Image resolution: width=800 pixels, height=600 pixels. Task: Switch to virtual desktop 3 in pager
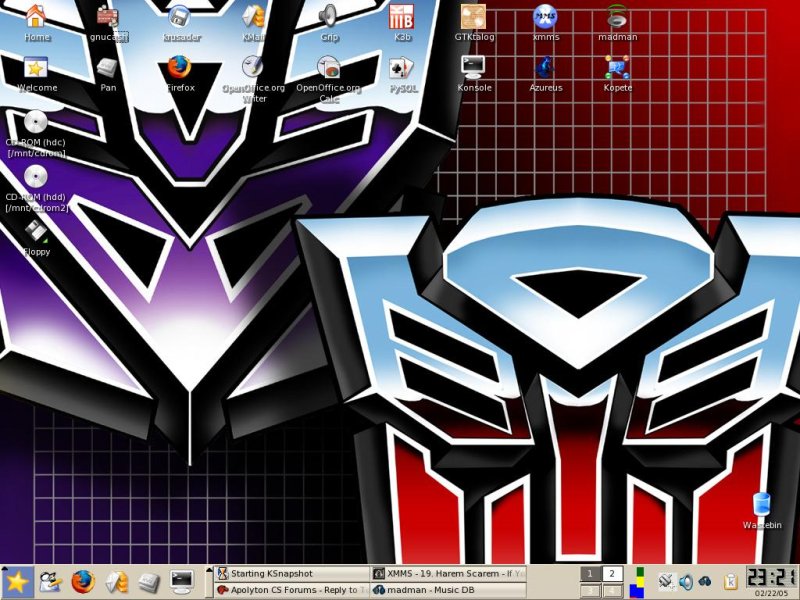[591, 590]
